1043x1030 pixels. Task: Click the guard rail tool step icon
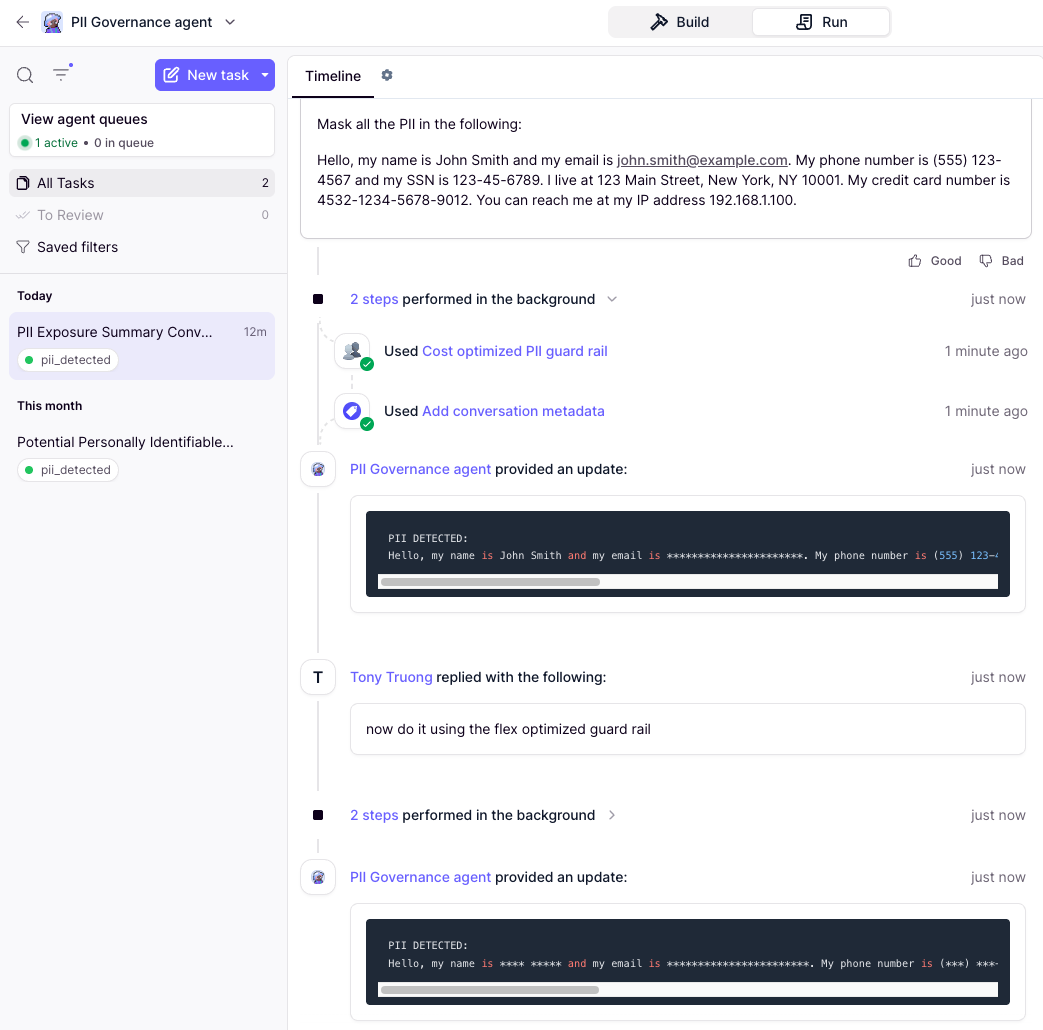click(x=353, y=351)
